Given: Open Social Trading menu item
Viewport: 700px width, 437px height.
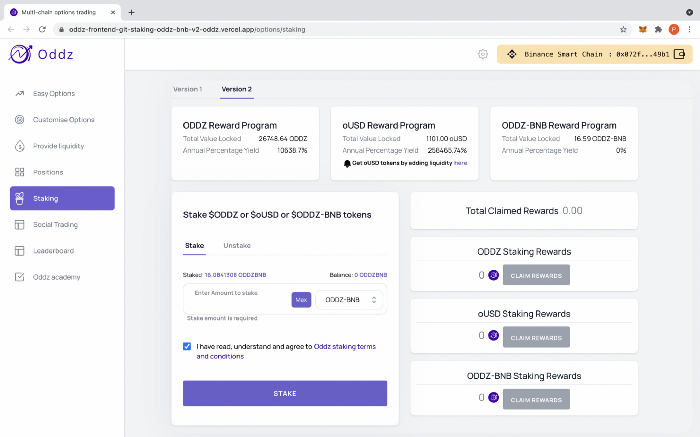Looking at the screenshot, I should [62, 225].
